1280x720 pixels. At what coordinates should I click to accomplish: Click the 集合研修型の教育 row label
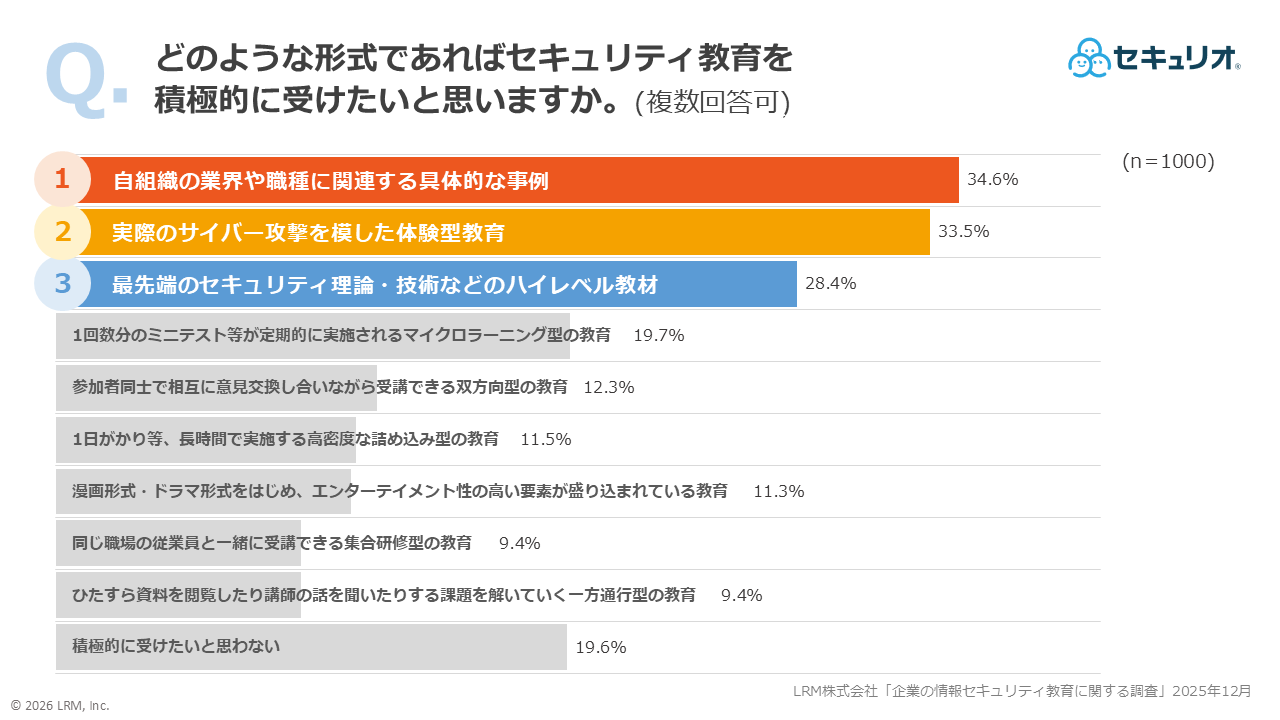click(x=272, y=543)
